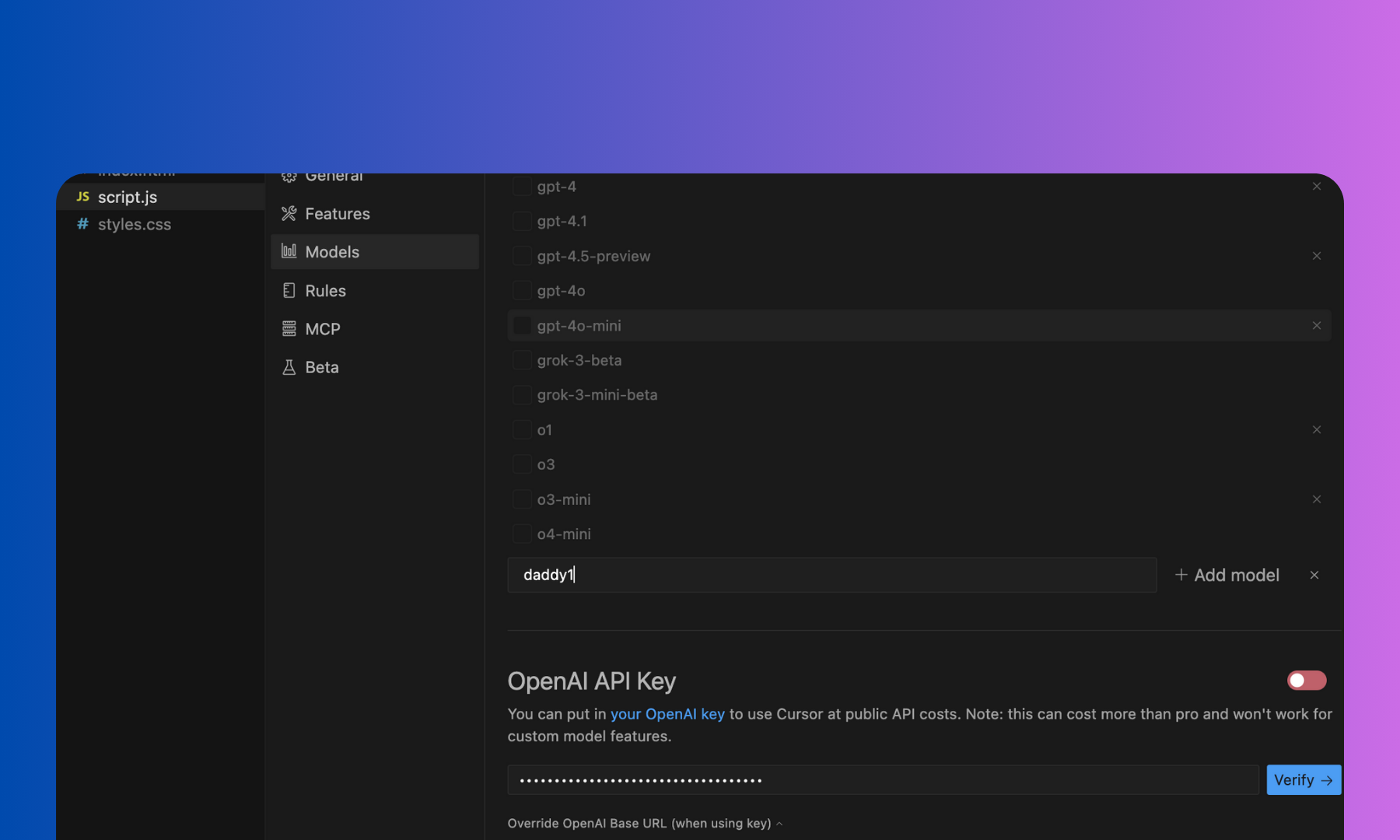Click the hash icon beside styles.css
This screenshot has height=840, width=1400.
82,224
